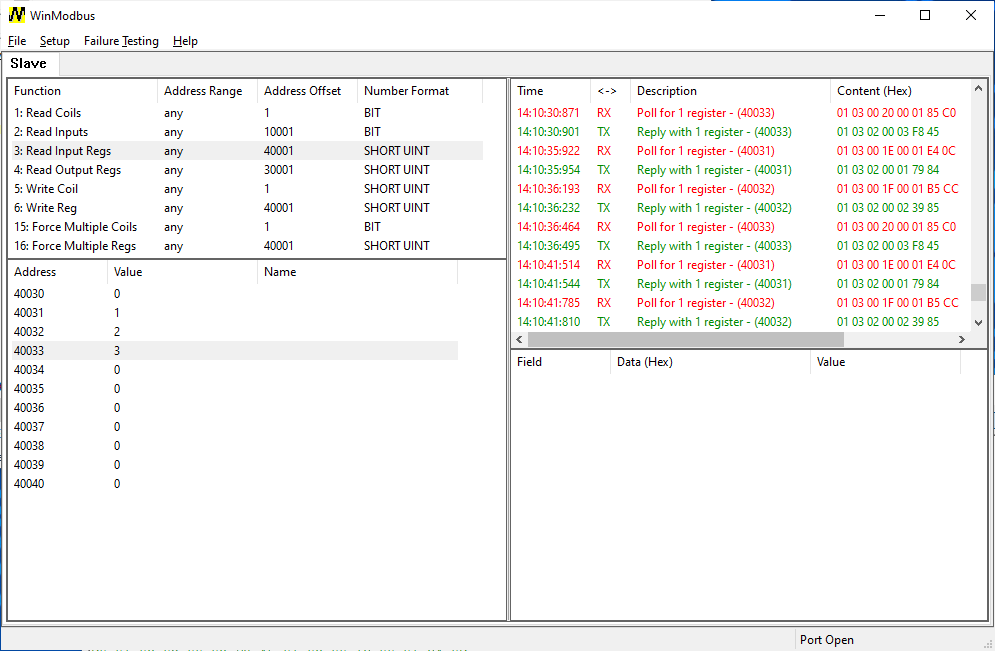Viewport: 995px width, 651px height.
Task: Click the Address column header in register list
Action: tap(58, 272)
